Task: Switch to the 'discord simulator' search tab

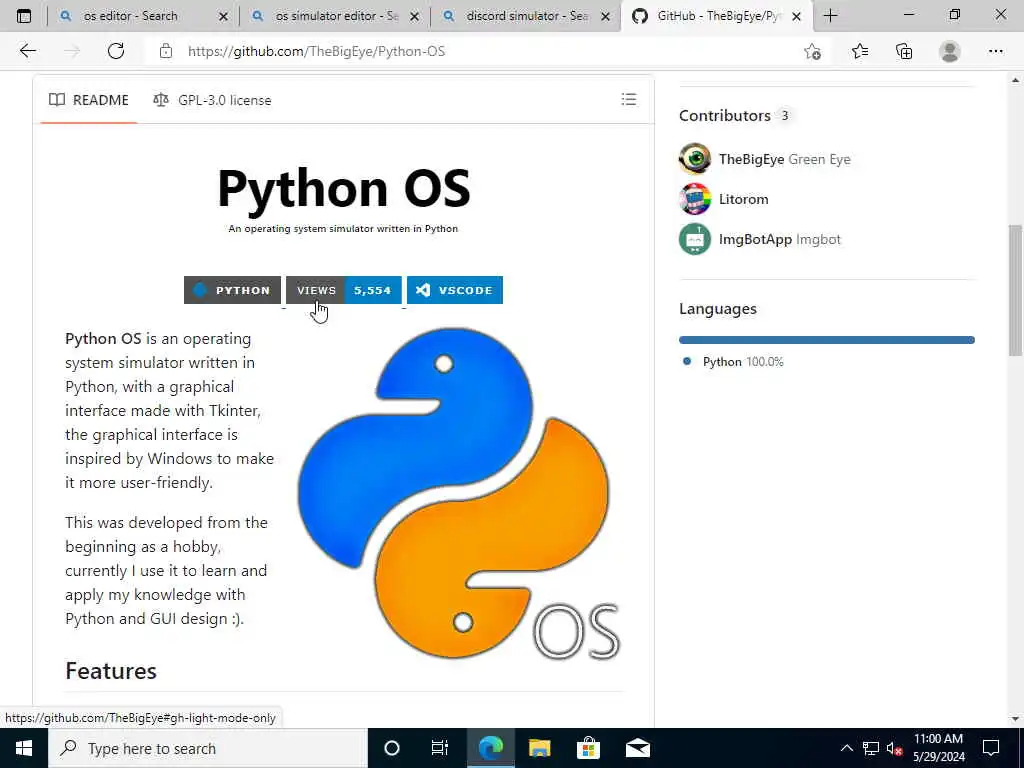Action: [527, 16]
